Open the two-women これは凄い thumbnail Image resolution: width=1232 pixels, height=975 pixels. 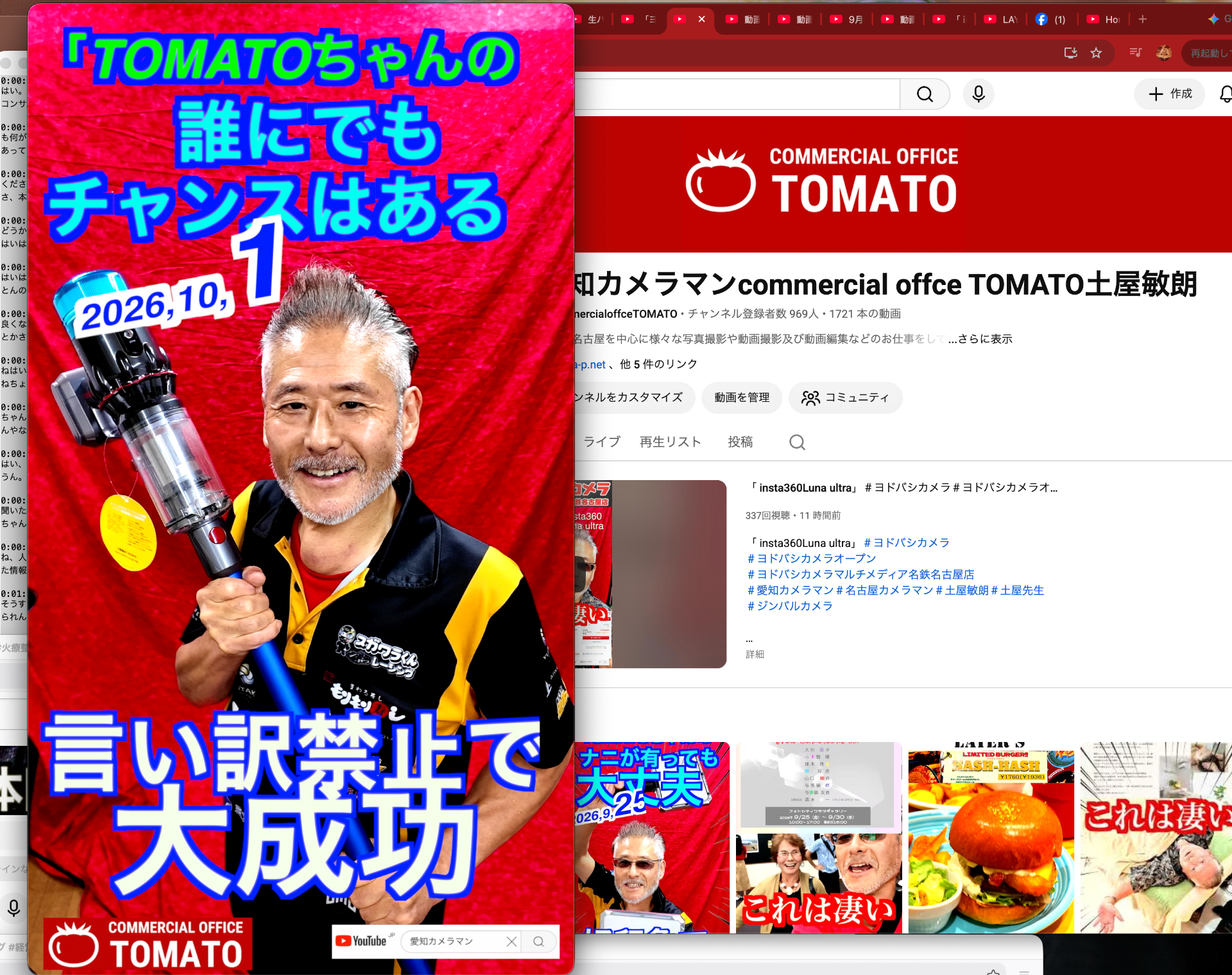click(x=818, y=838)
